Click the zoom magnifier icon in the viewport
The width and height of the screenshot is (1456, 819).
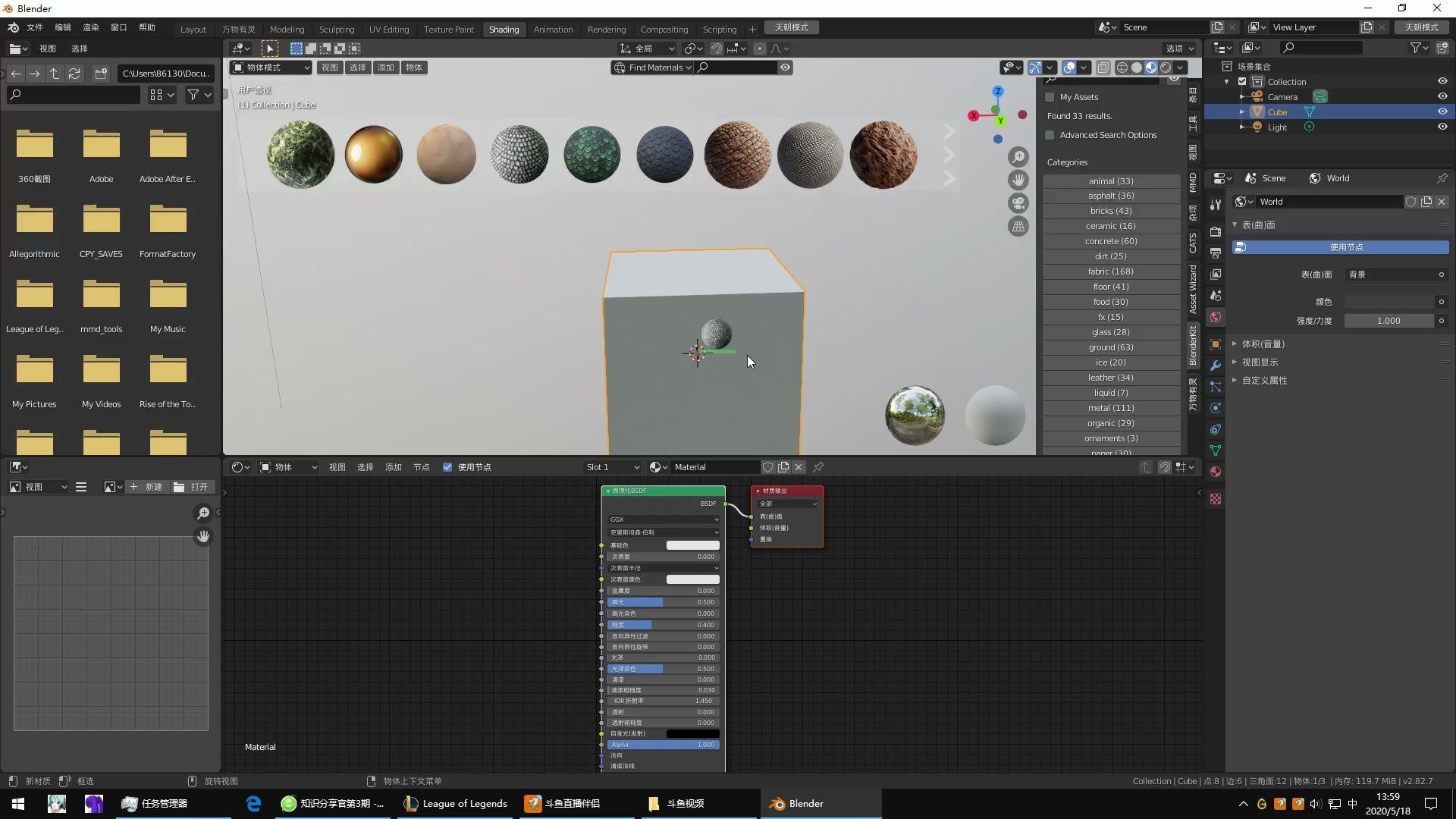[x=1018, y=157]
